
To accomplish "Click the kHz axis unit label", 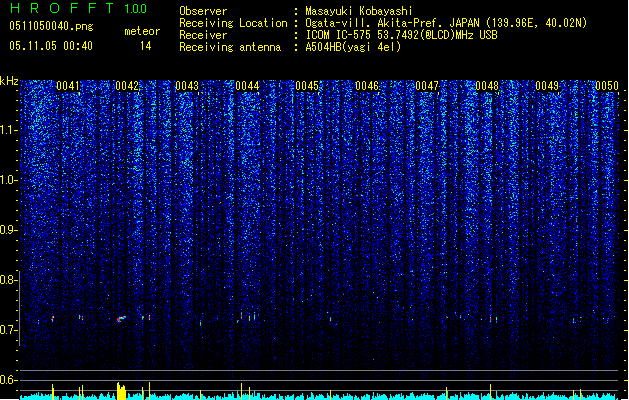I will click(x=9, y=81).
